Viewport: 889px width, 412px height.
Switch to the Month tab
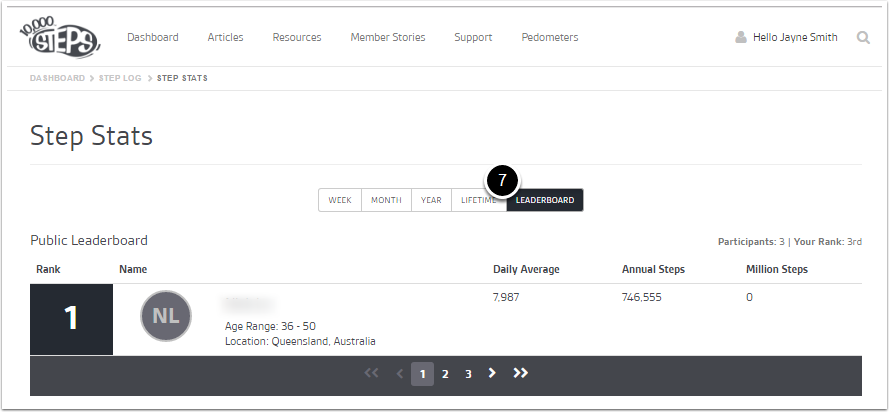[x=386, y=200]
